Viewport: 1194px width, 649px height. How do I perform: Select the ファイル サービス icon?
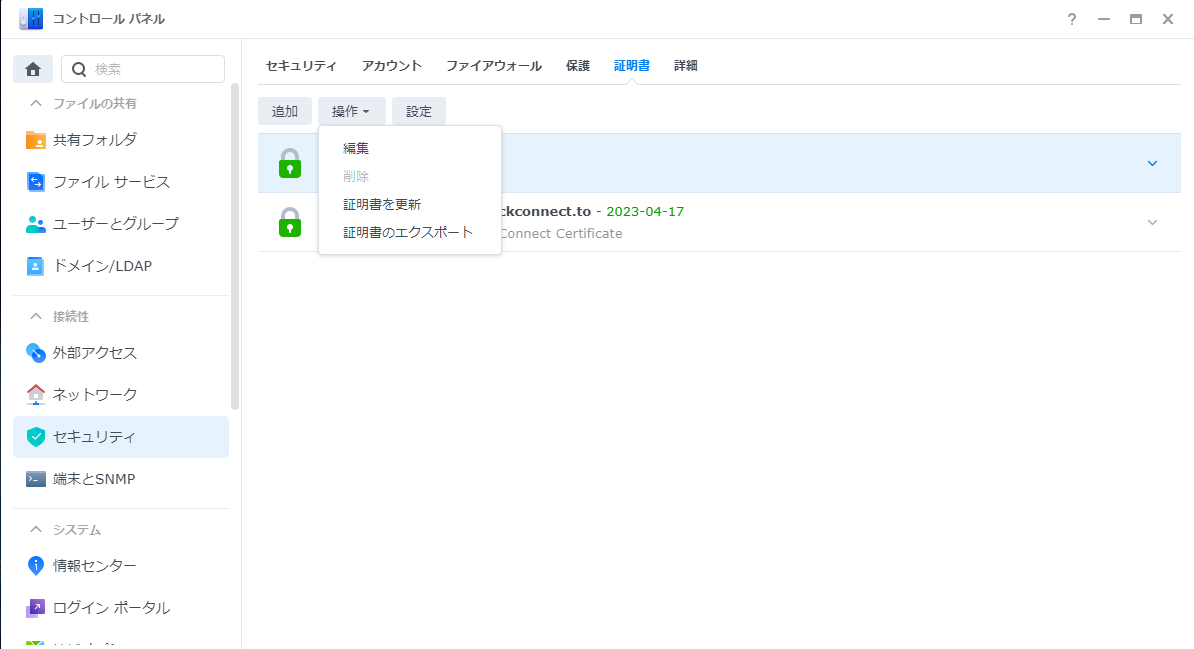(x=36, y=182)
